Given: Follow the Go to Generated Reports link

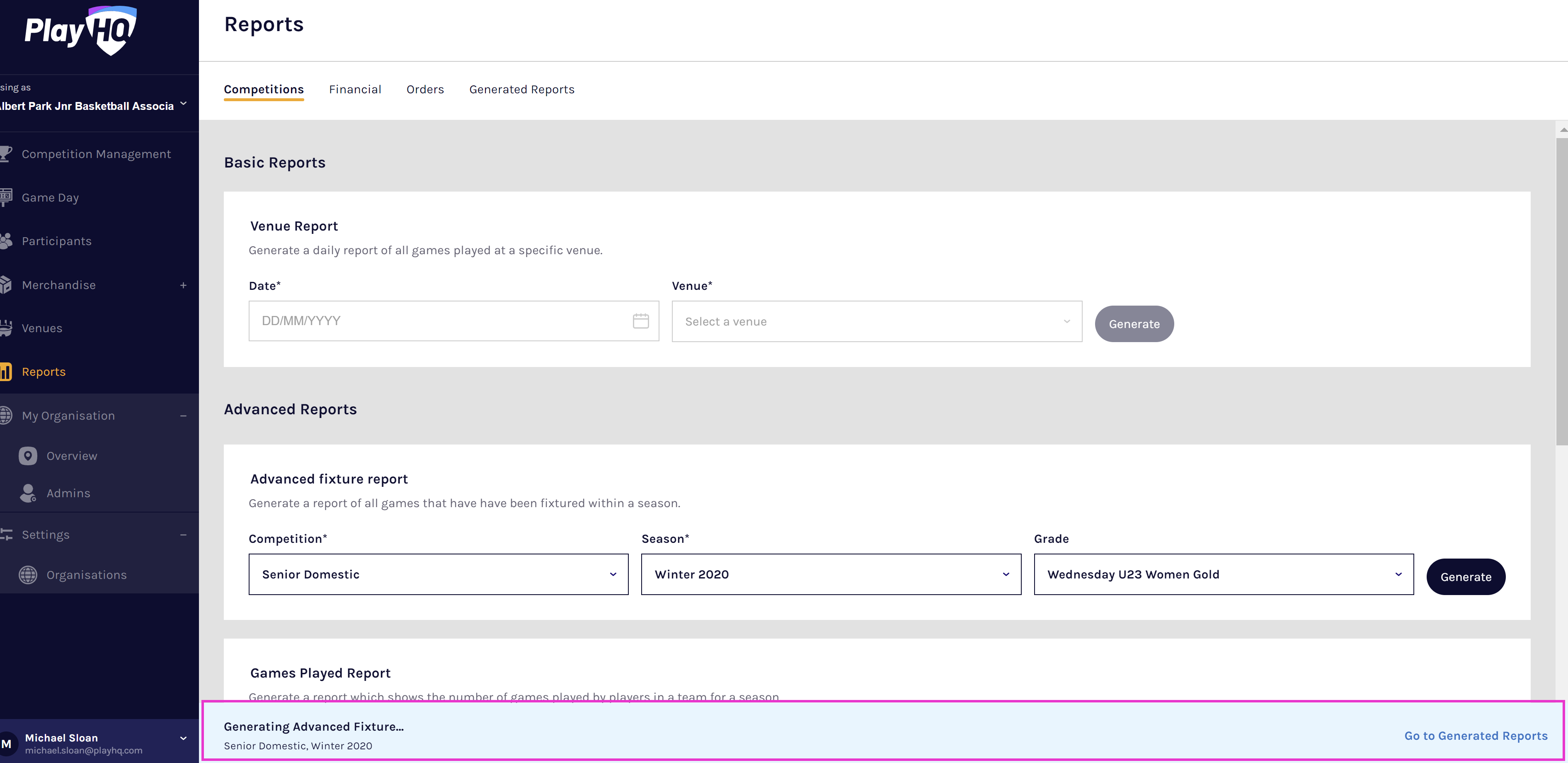Looking at the screenshot, I should tap(1476, 736).
